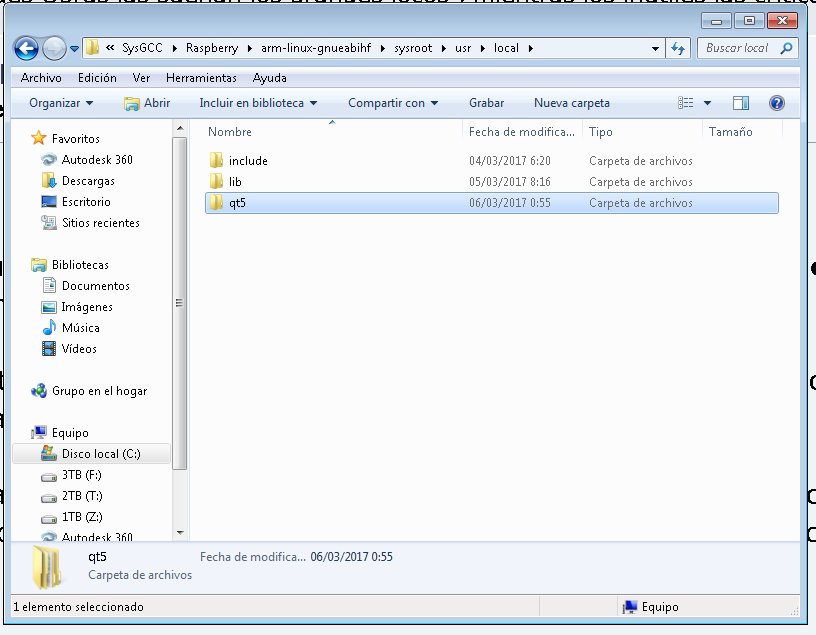Sort by Fecha de modifica... column
Image resolution: width=816 pixels, height=635 pixels.
(x=522, y=132)
